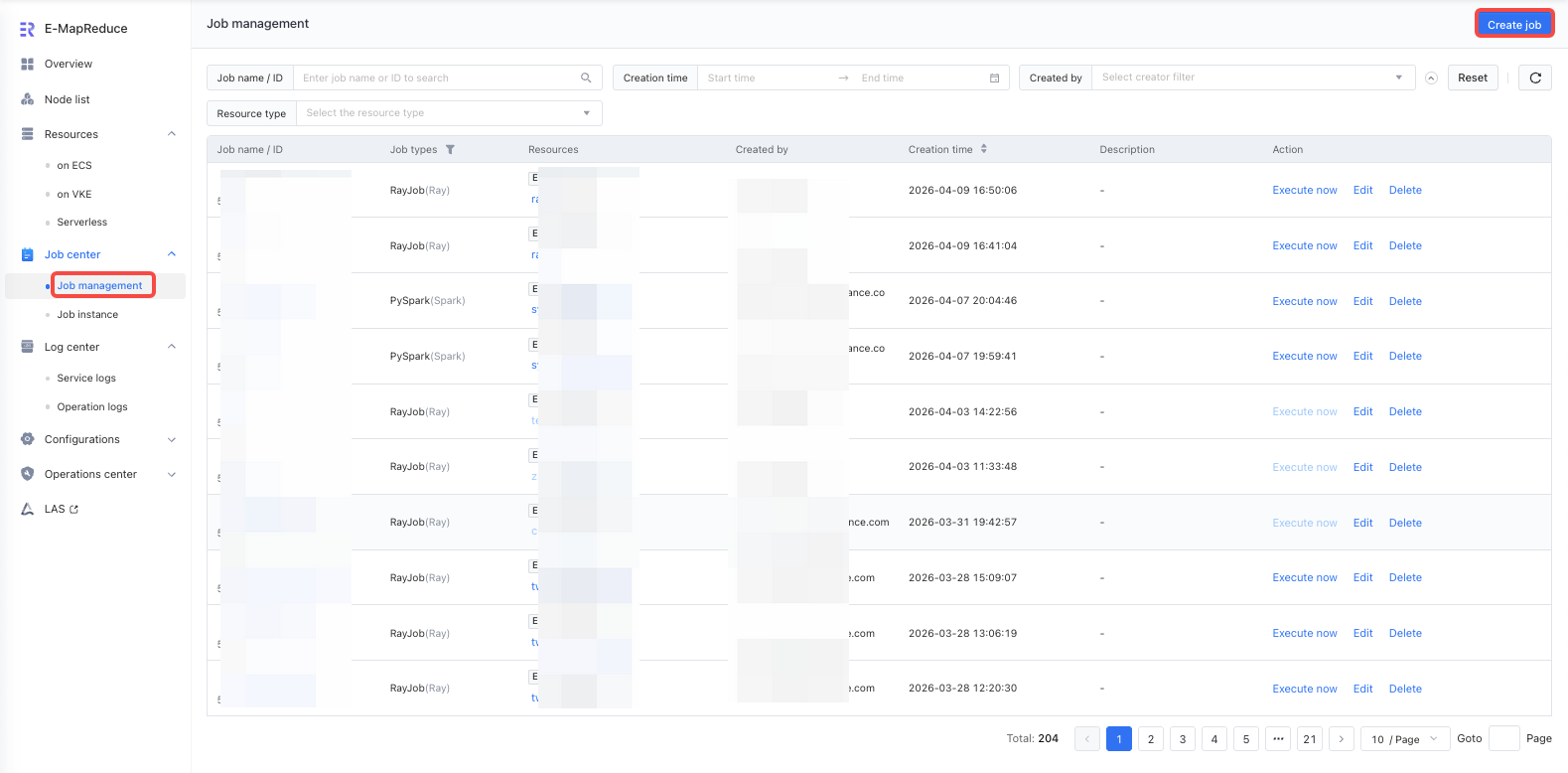This screenshot has height=773, width=1568.
Task: Open LAS external link icon
Action: click(73, 510)
